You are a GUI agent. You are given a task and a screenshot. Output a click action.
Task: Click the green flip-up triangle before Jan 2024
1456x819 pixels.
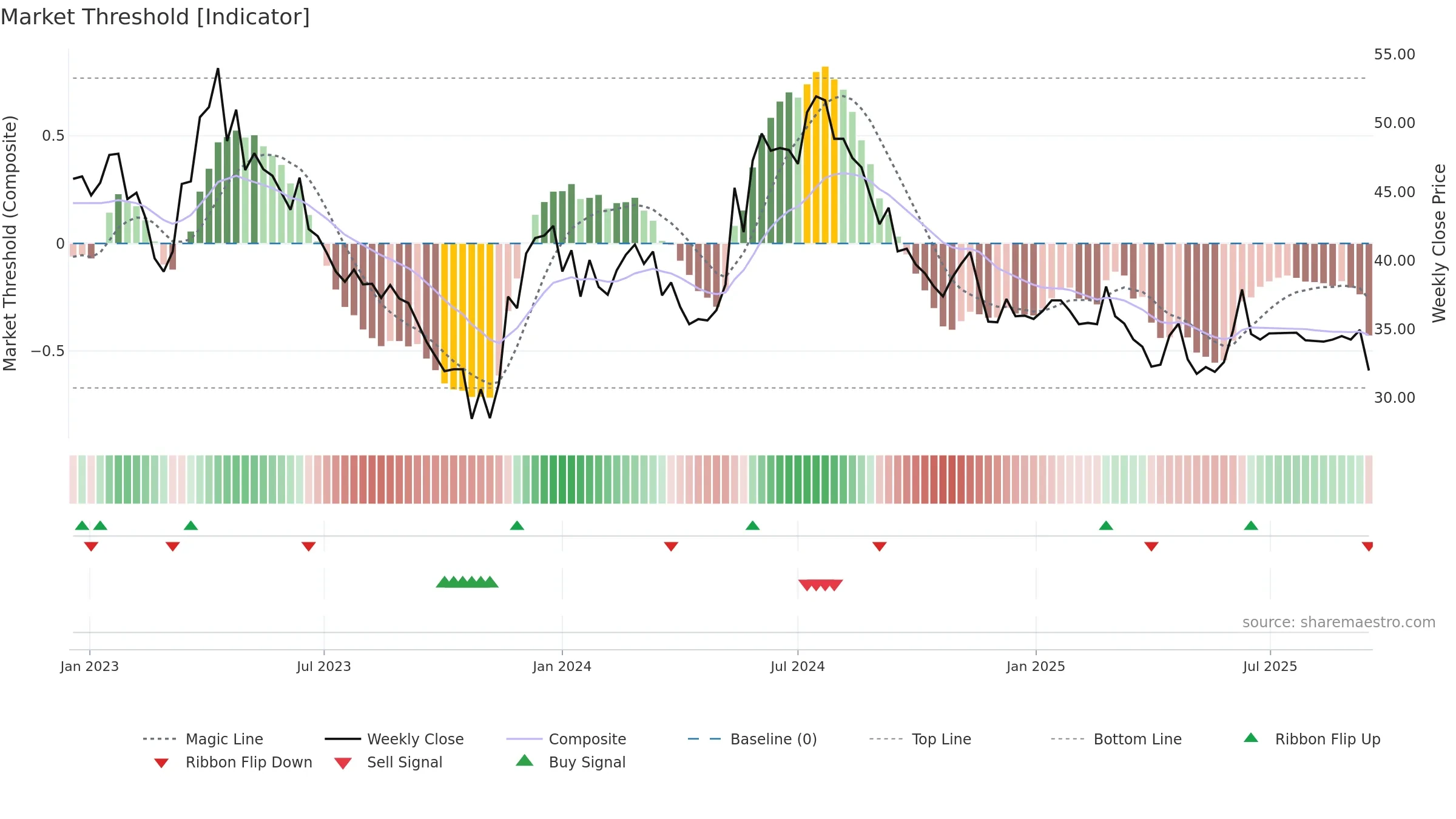(517, 525)
